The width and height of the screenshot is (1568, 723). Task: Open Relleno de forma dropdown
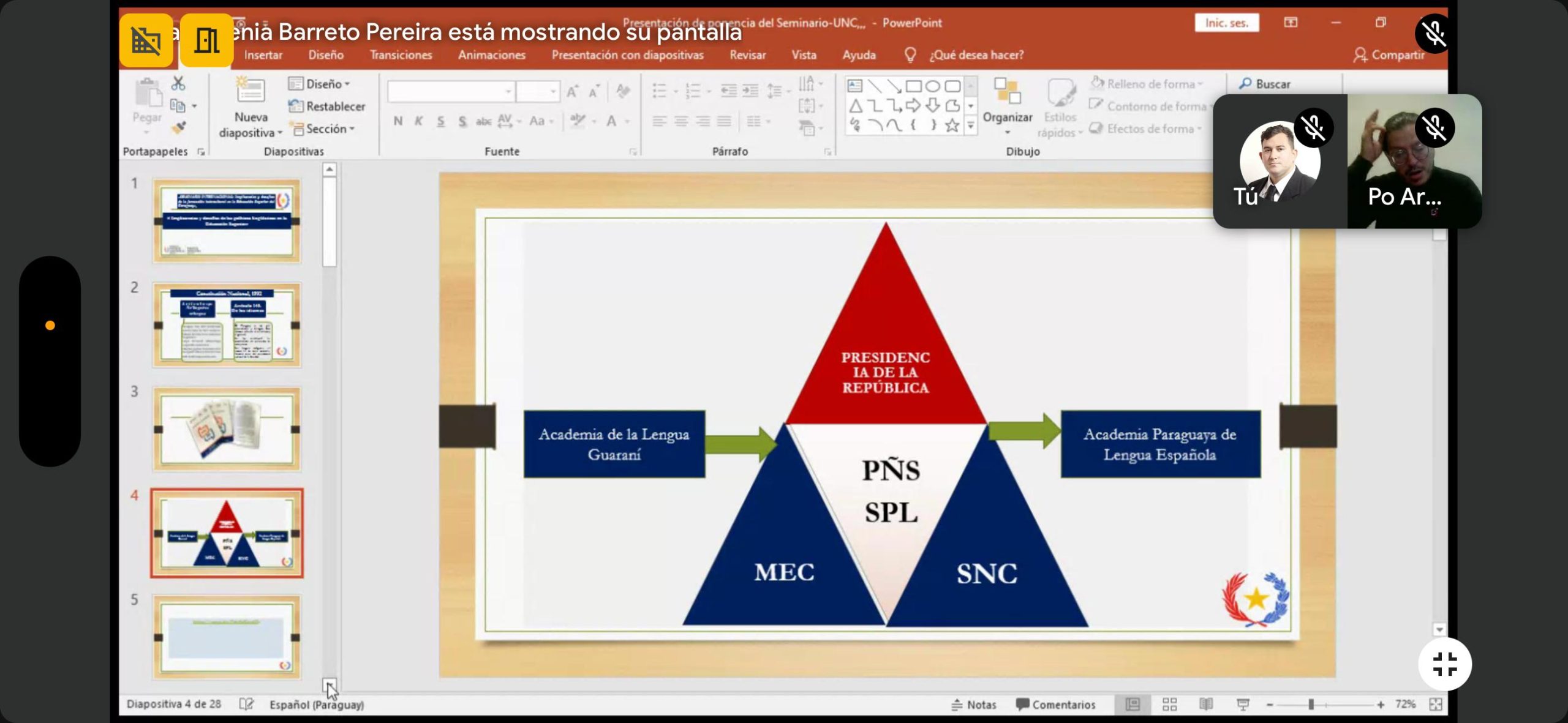coord(1147,84)
